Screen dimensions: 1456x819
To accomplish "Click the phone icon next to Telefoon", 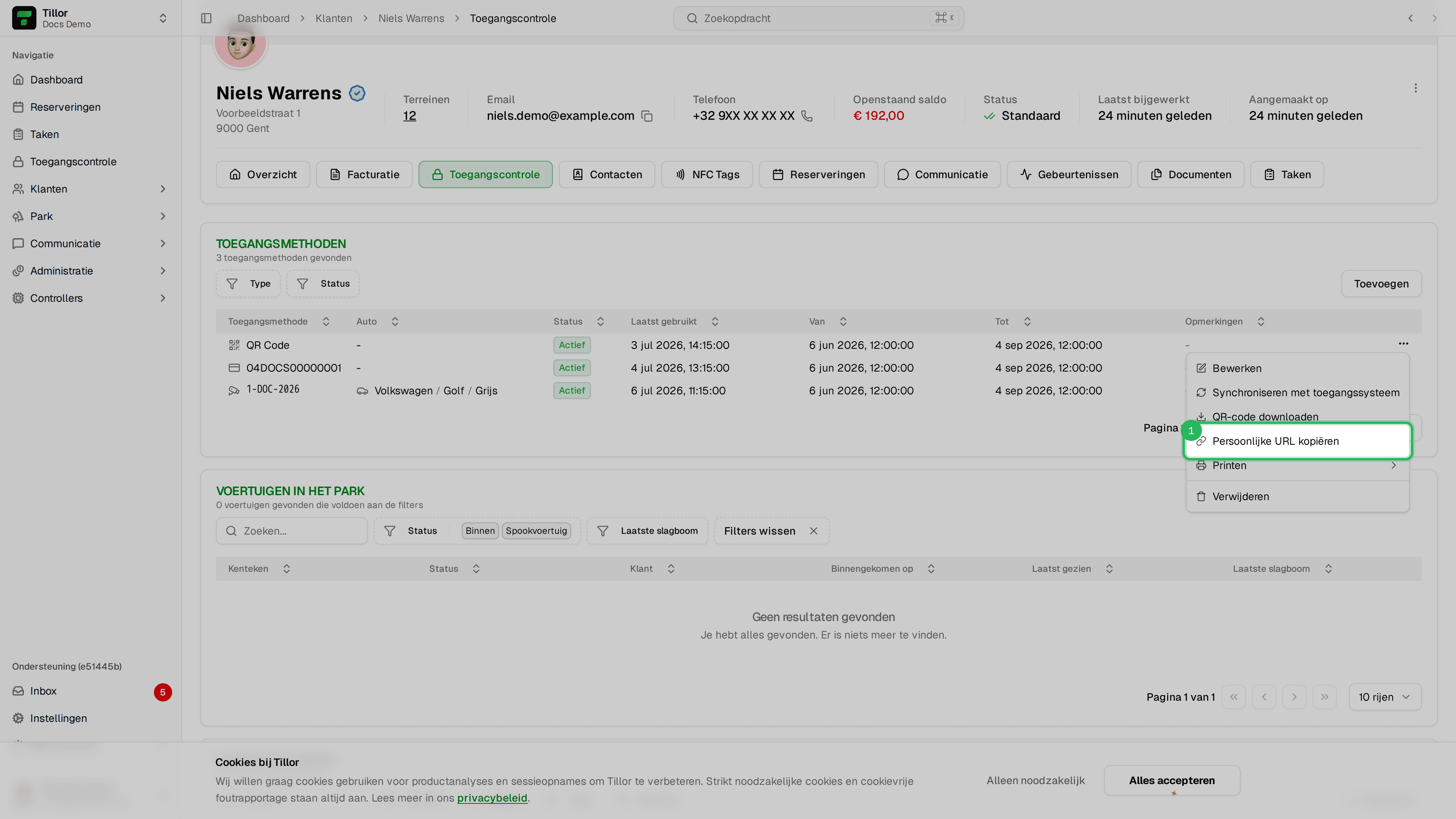I will pos(807,116).
